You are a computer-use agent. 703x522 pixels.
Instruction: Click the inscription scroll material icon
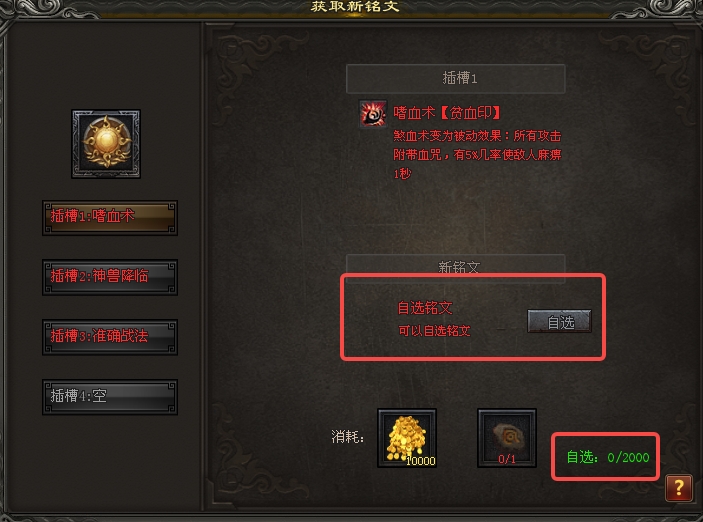click(x=507, y=438)
